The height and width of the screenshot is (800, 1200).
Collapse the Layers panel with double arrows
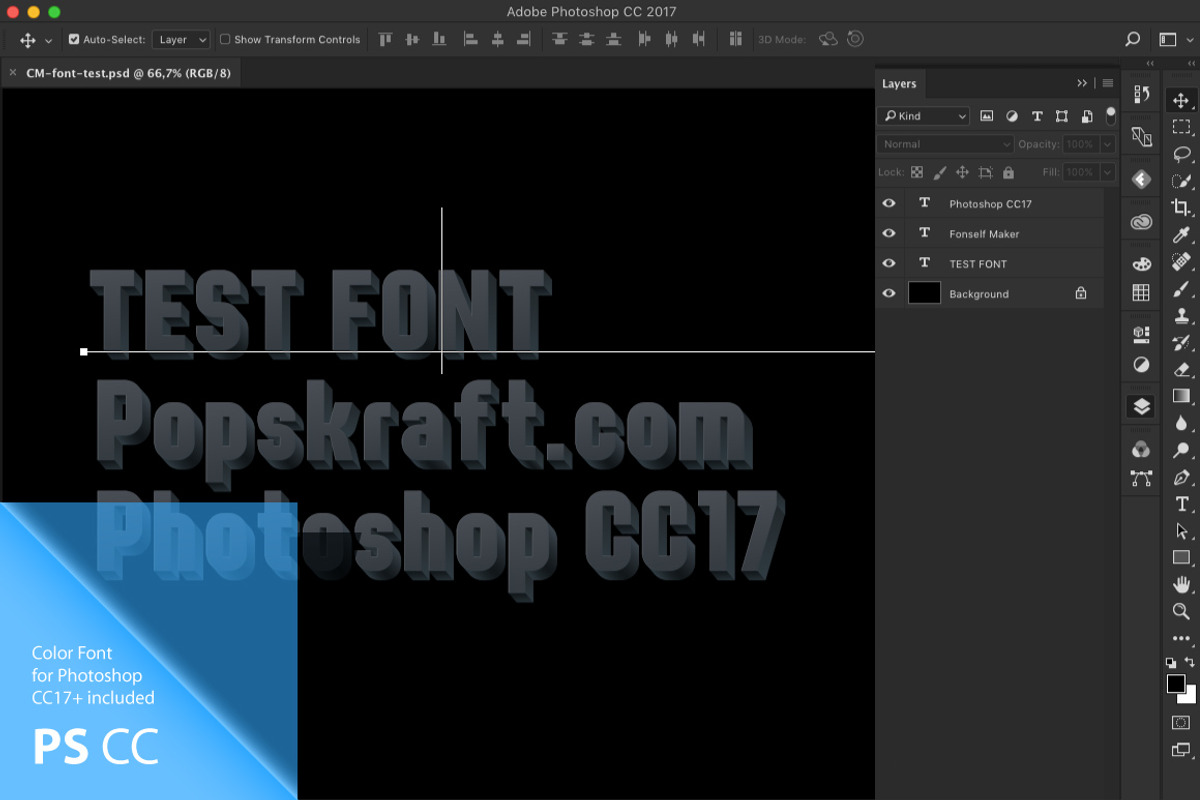[x=1082, y=83]
